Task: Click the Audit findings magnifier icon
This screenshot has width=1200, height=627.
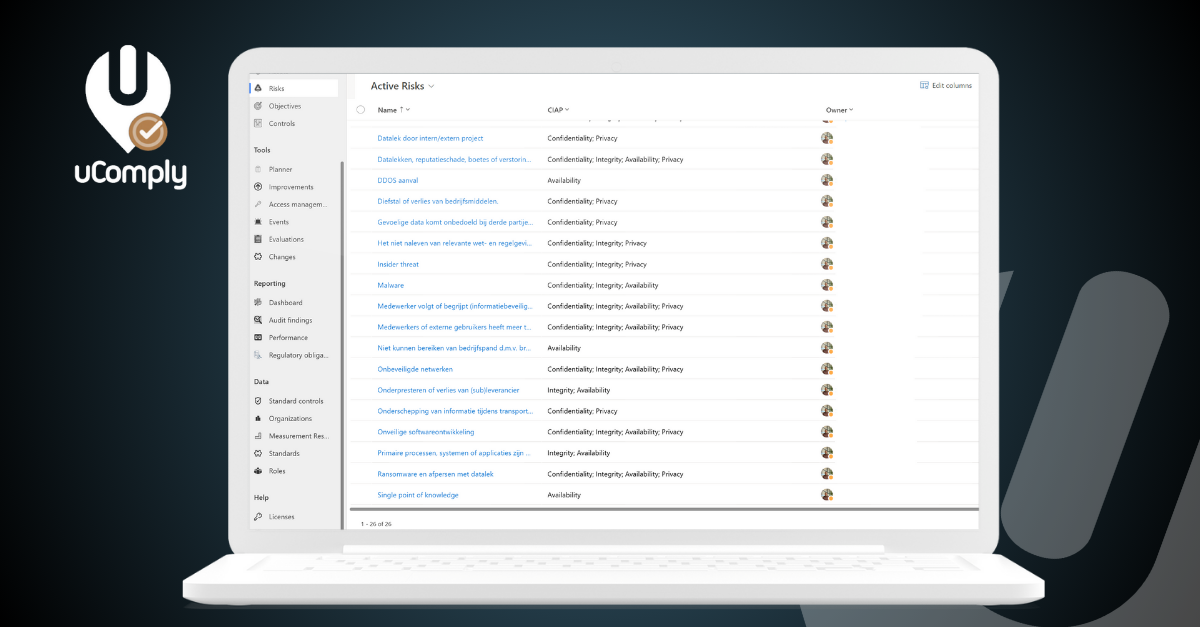Action: [258, 320]
